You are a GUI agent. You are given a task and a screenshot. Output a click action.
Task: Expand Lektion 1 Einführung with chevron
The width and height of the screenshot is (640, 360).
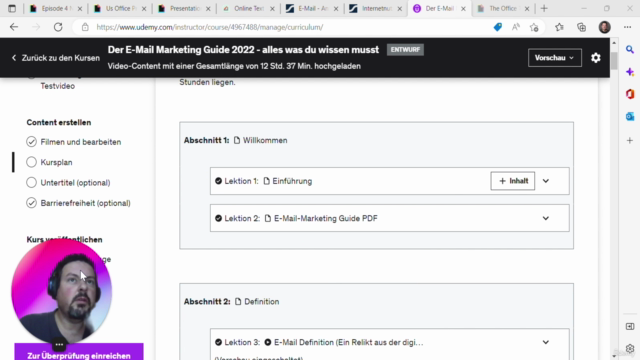546,181
